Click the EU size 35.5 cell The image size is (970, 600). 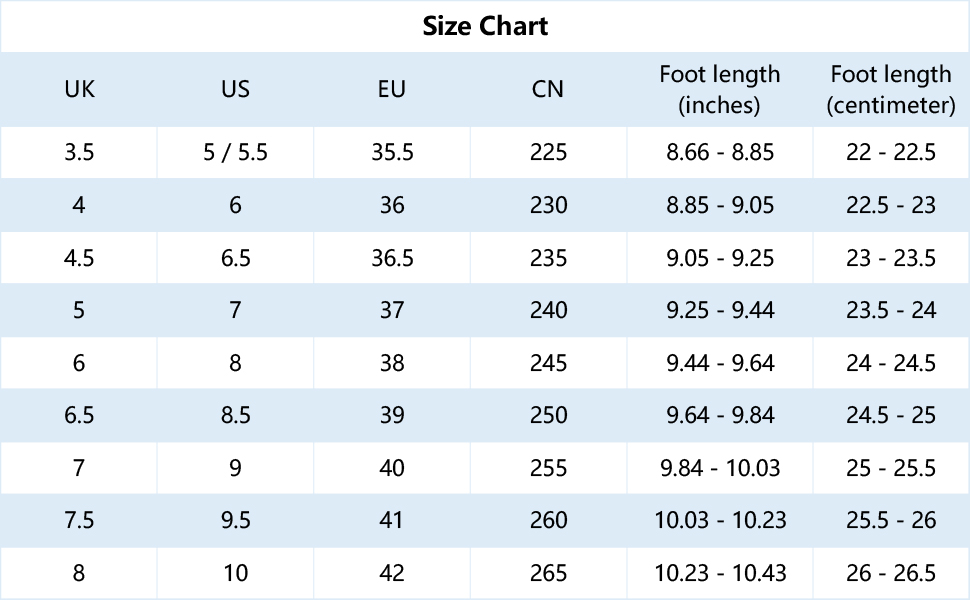tap(392, 153)
